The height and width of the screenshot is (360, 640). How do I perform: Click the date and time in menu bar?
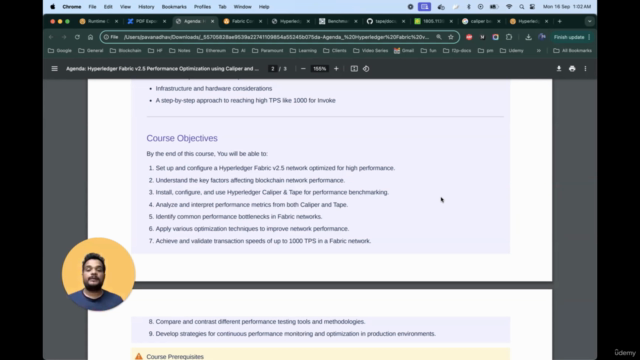point(567,7)
